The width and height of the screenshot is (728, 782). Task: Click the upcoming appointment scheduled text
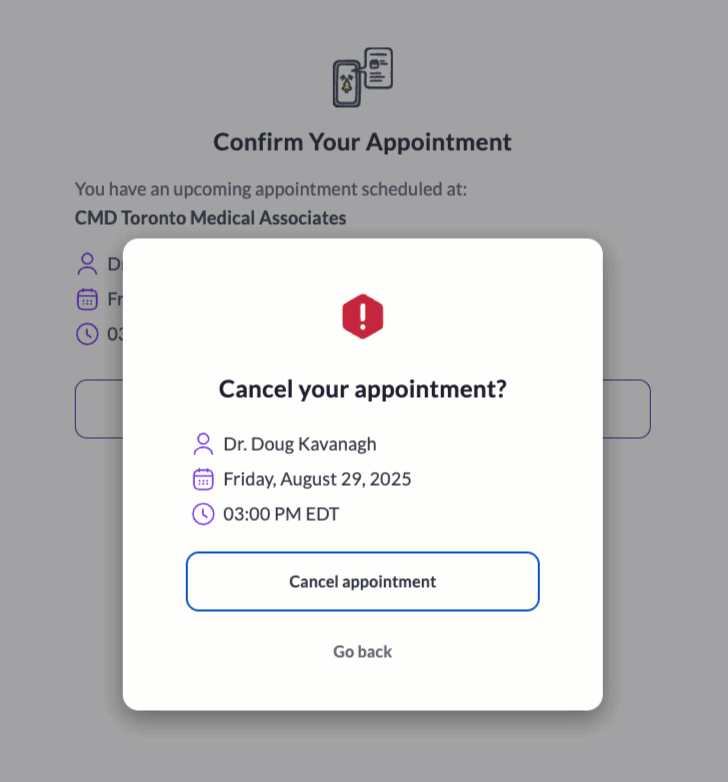click(271, 190)
